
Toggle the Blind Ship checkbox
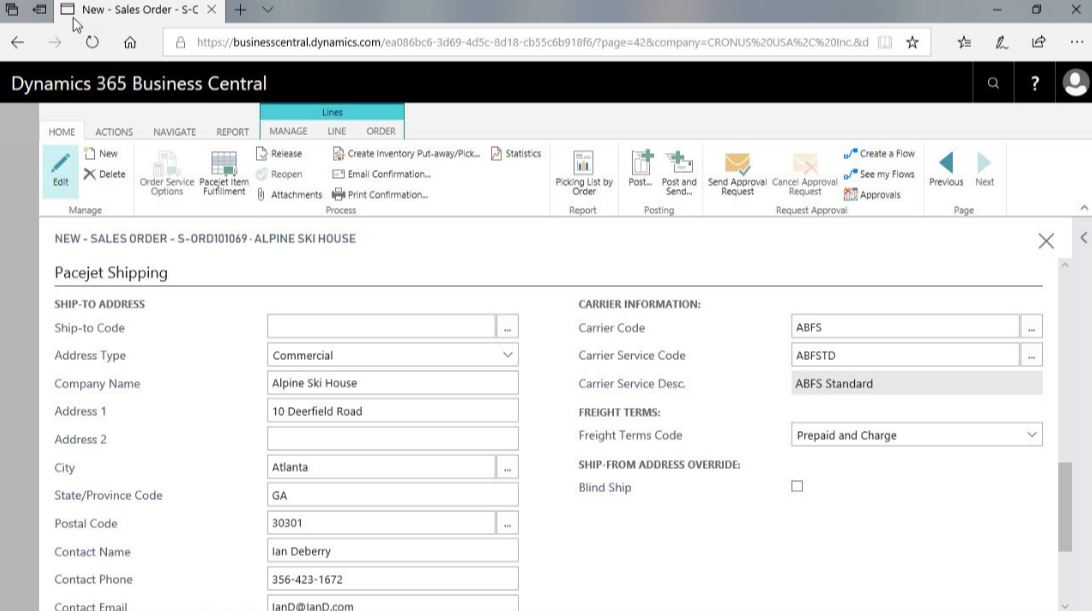click(797, 486)
